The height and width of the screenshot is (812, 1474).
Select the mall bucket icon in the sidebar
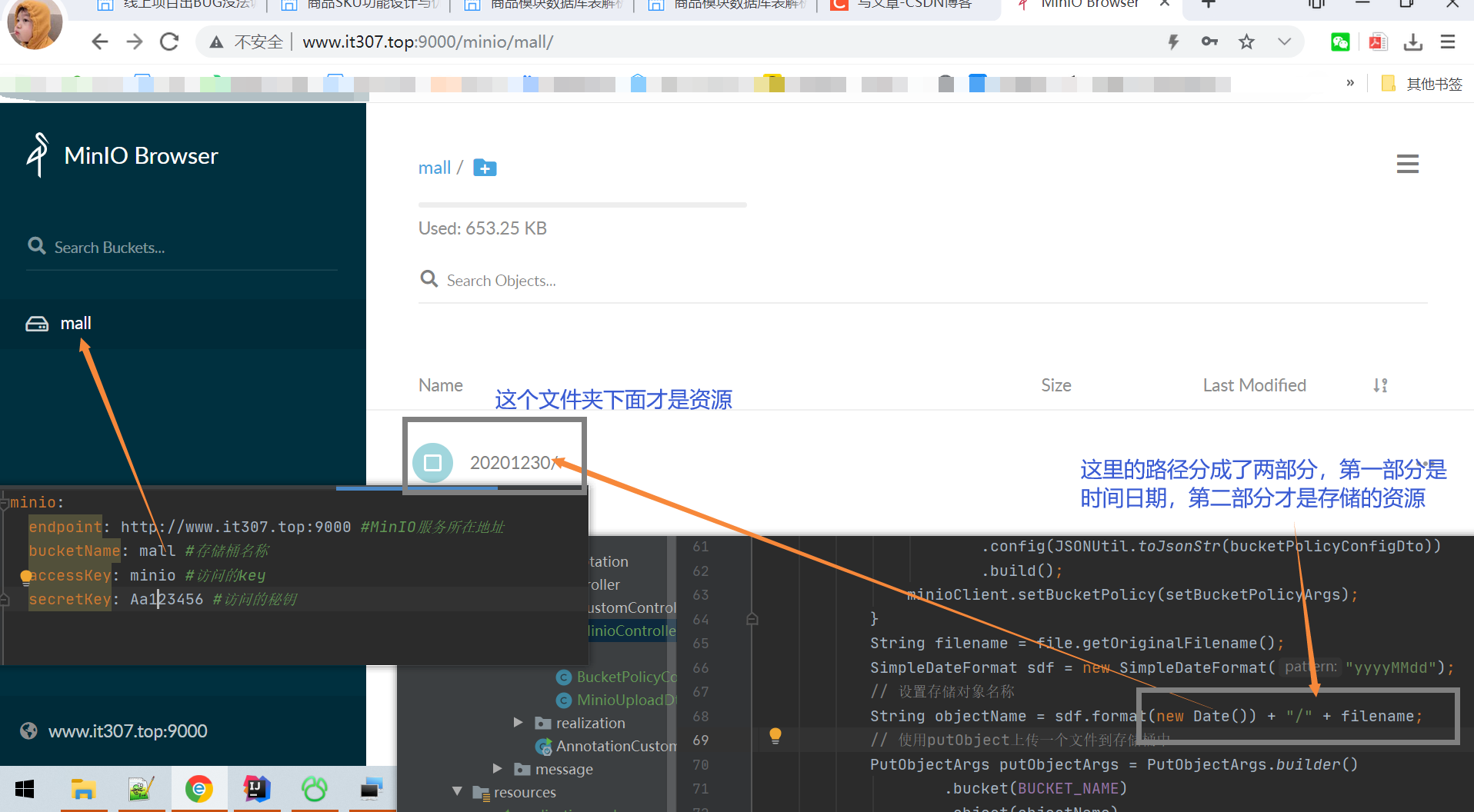(37, 323)
